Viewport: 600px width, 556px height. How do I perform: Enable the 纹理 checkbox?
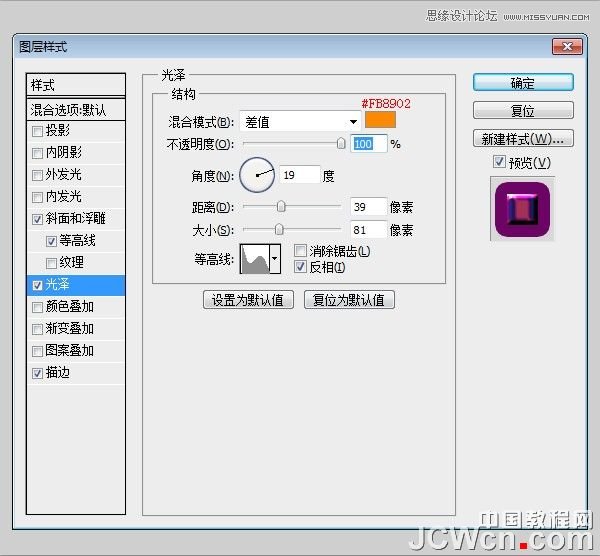pos(51,263)
